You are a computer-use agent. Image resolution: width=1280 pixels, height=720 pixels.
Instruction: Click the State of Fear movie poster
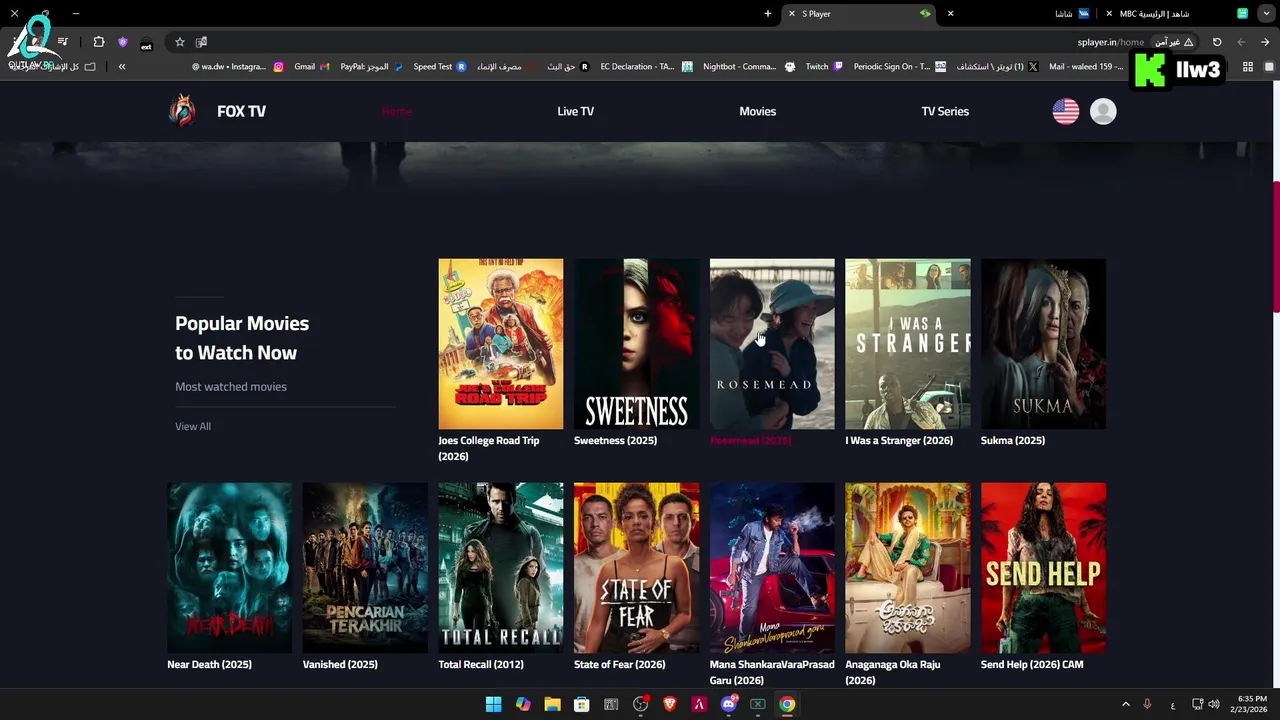(x=636, y=568)
